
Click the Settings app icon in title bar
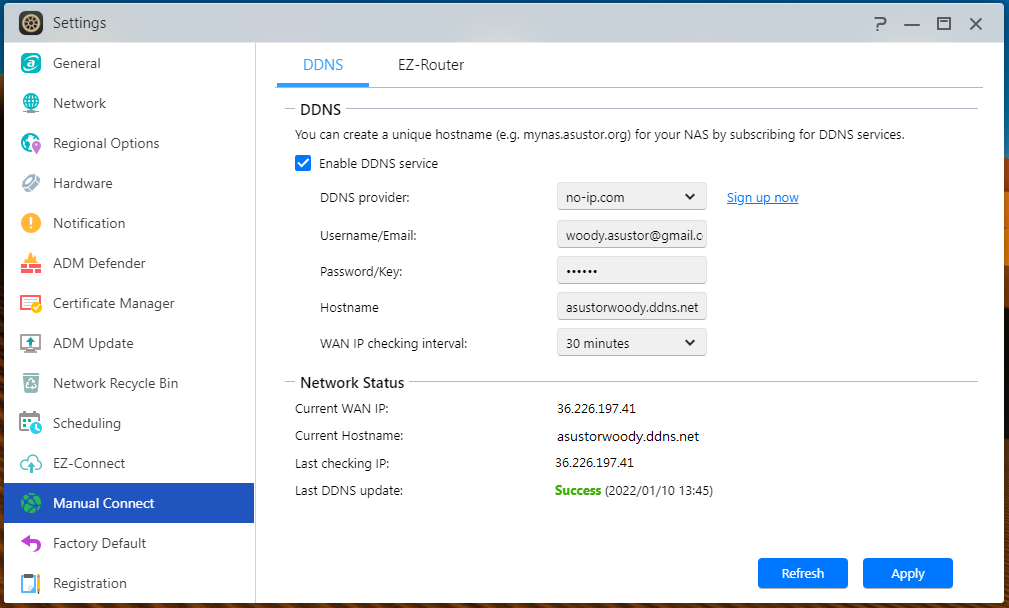pos(31,23)
